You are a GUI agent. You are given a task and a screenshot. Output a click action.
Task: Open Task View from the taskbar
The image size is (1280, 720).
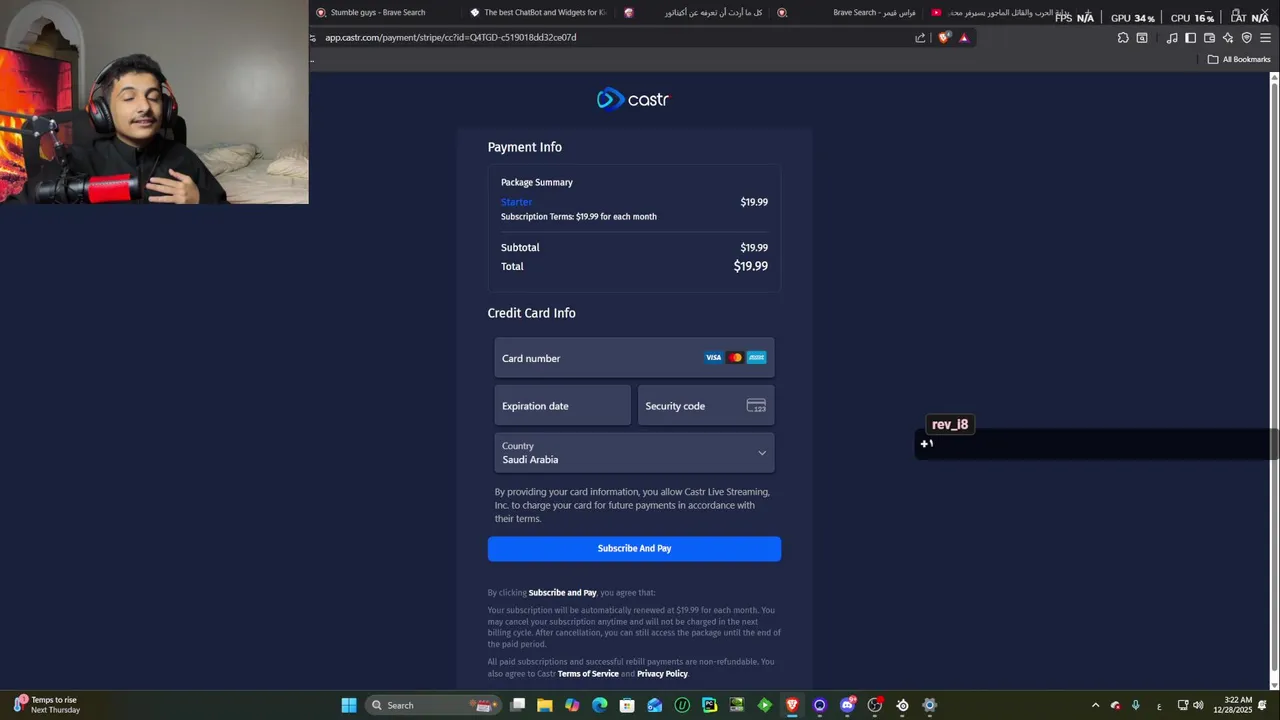coord(518,705)
